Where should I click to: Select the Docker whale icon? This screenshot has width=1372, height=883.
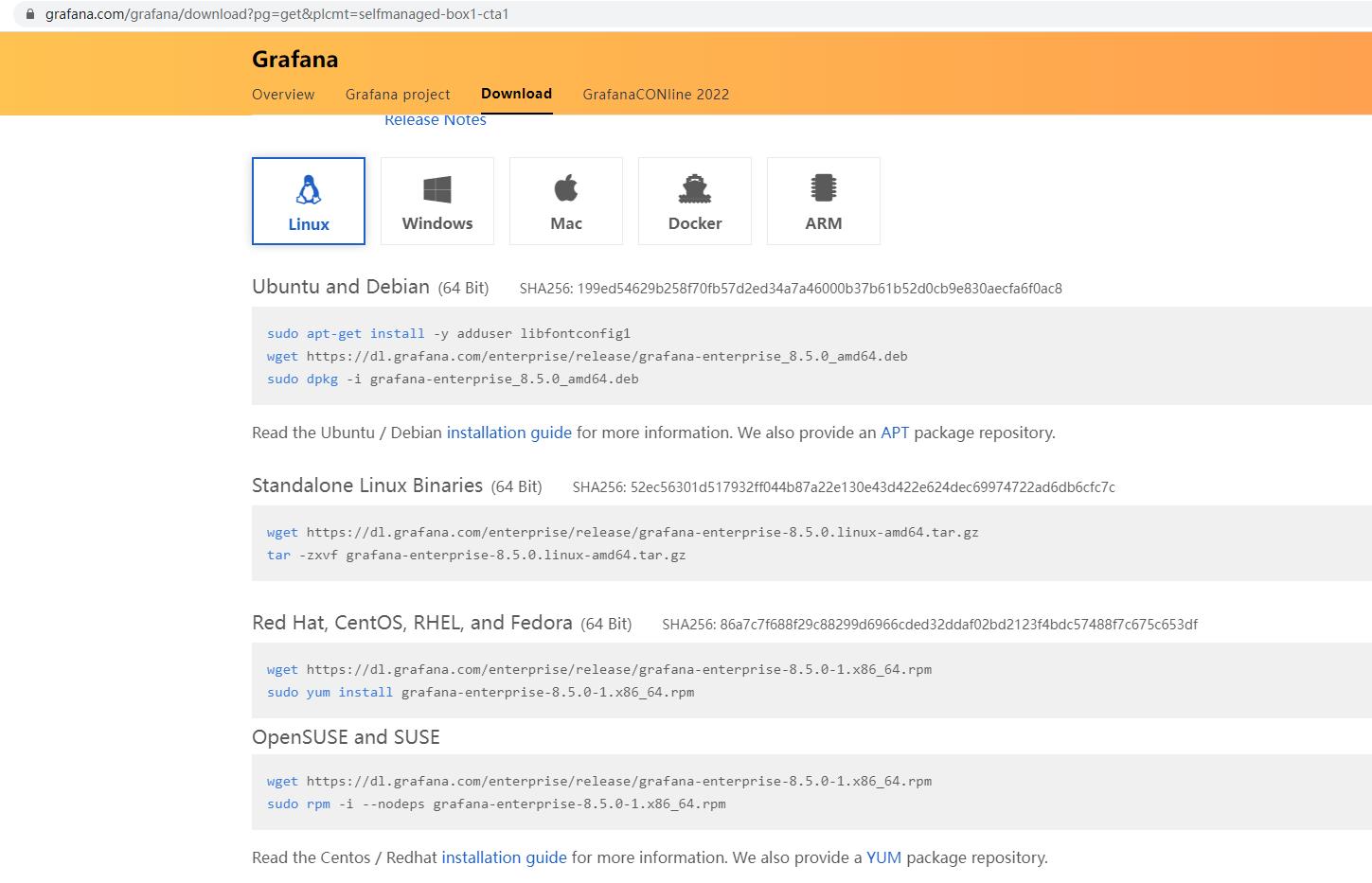click(695, 189)
